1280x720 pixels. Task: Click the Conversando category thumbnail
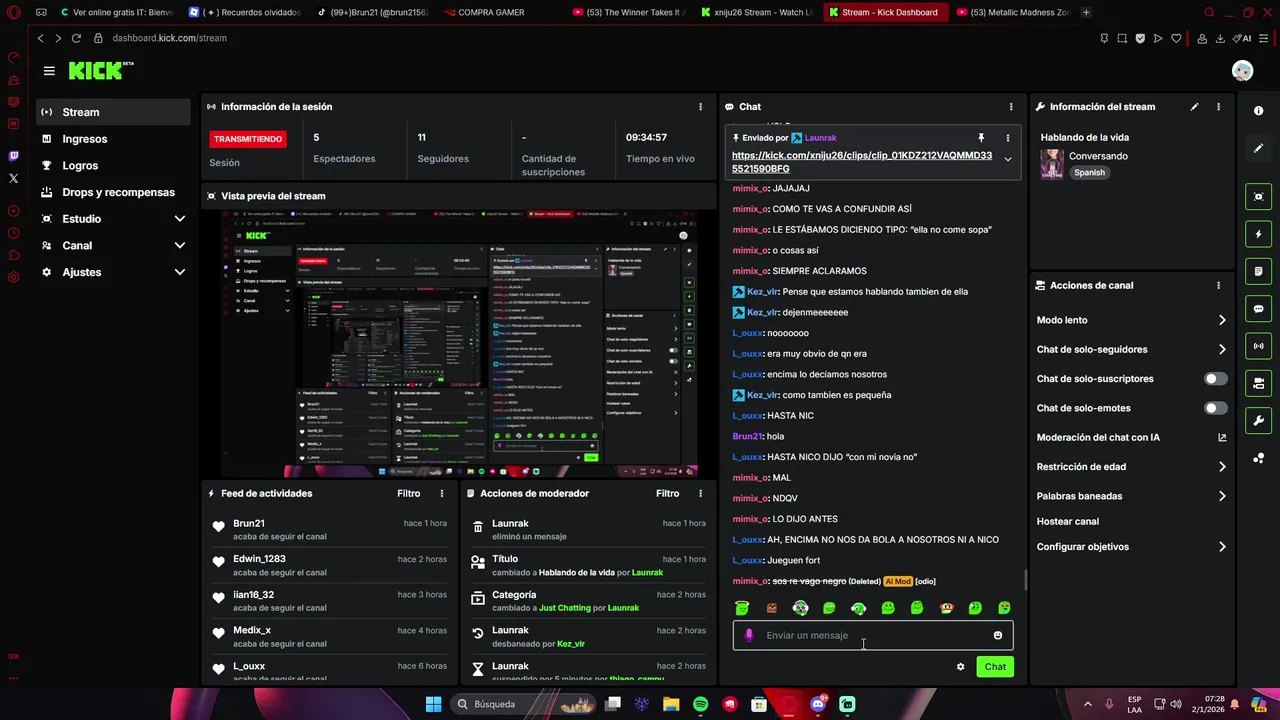point(1051,164)
